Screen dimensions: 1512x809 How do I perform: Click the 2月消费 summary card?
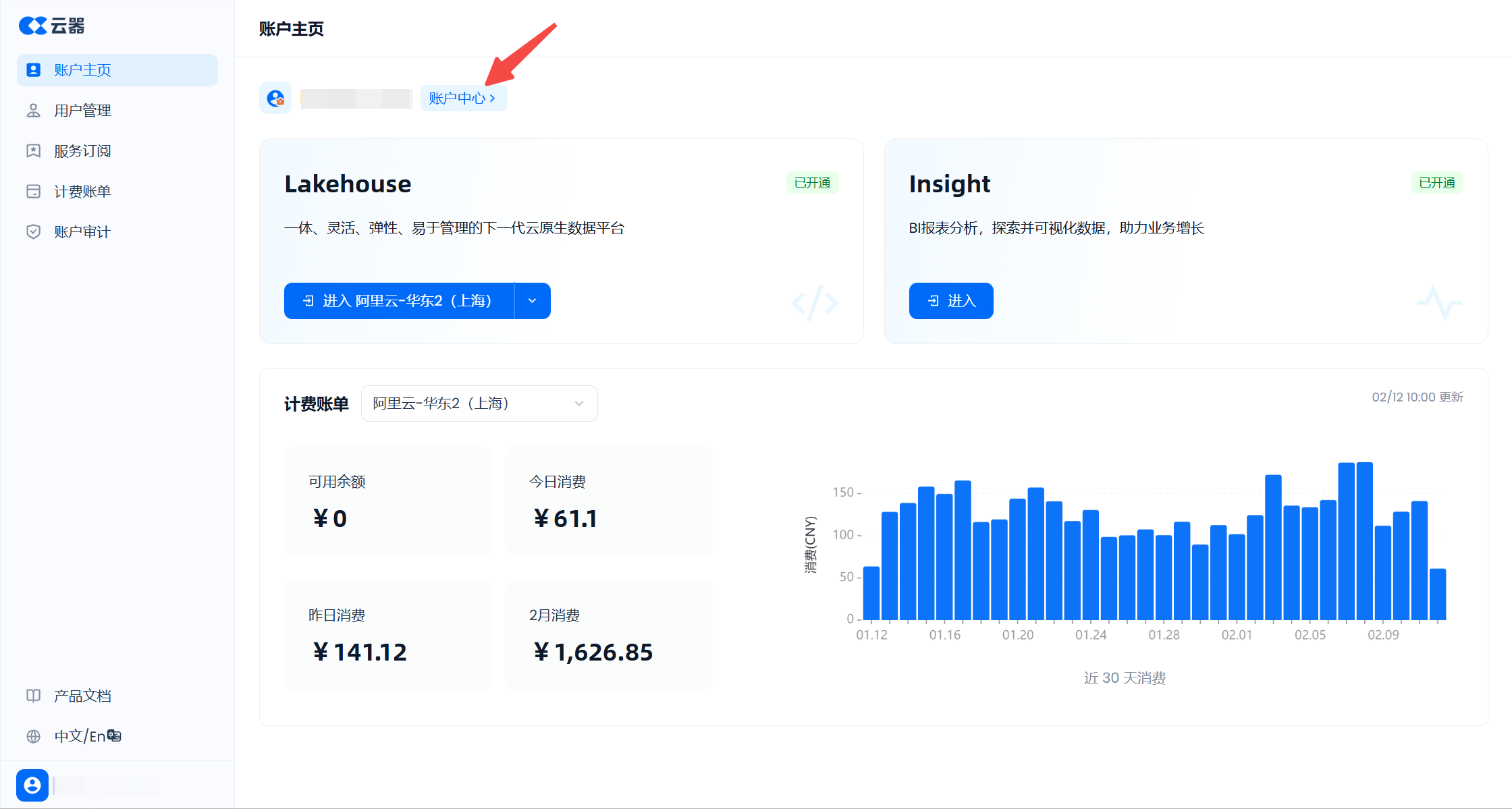pyautogui.click(x=609, y=635)
